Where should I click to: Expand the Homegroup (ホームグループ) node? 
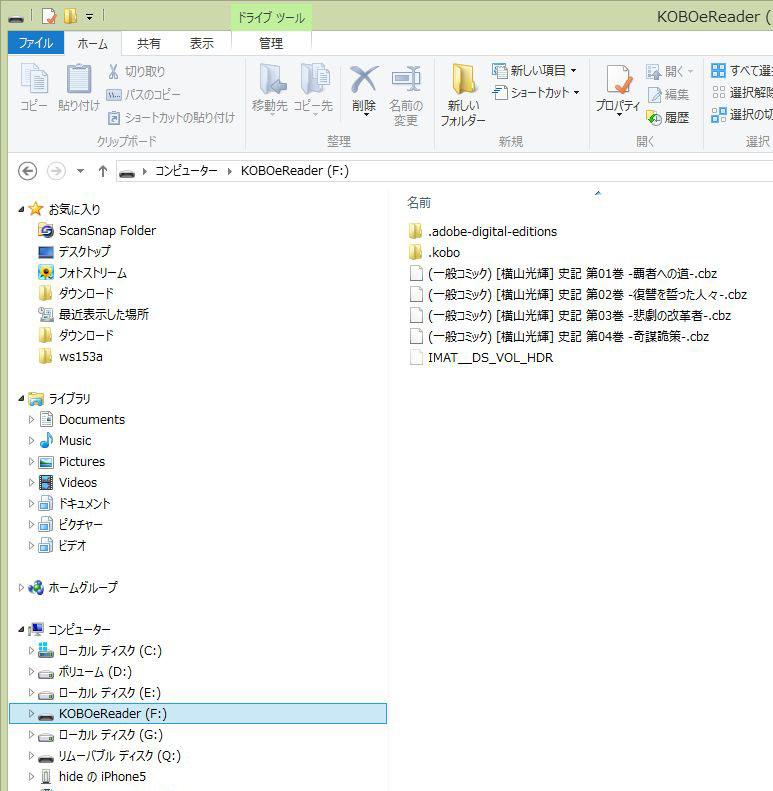pyautogui.click(x=21, y=587)
